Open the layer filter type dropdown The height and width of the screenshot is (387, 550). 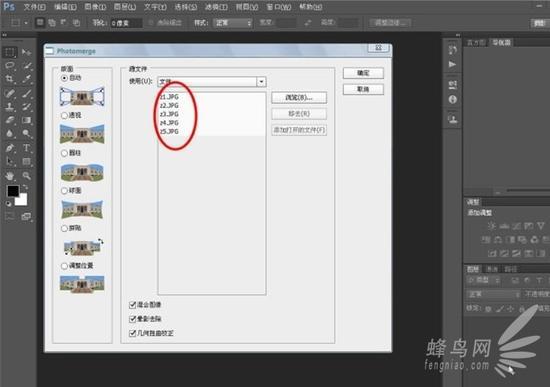click(x=484, y=280)
